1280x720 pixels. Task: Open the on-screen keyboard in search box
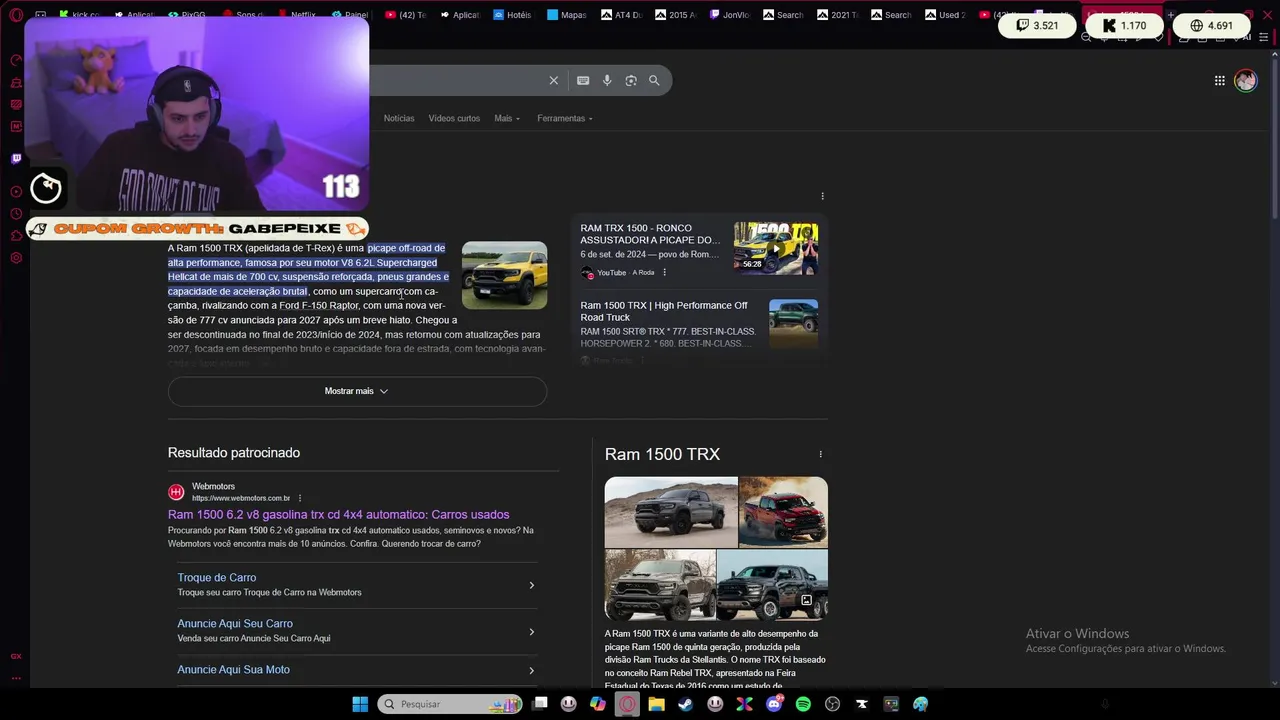(583, 80)
